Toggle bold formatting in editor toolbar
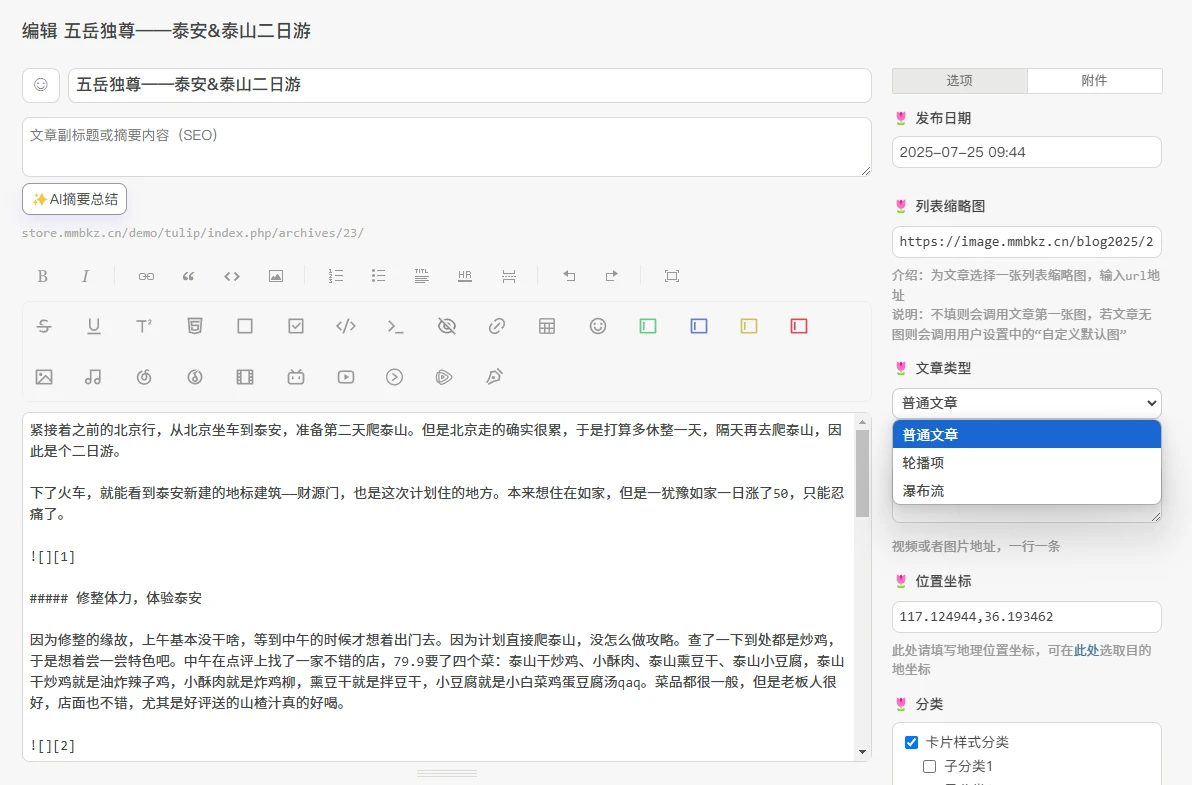The height and width of the screenshot is (785, 1192). [x=42, y=276]
